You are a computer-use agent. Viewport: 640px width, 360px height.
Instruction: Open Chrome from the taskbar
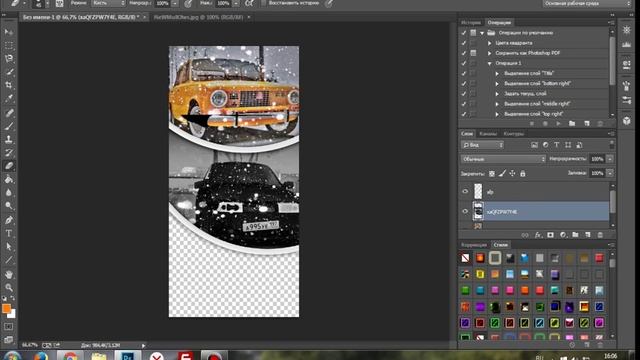[x=69, y=356]
